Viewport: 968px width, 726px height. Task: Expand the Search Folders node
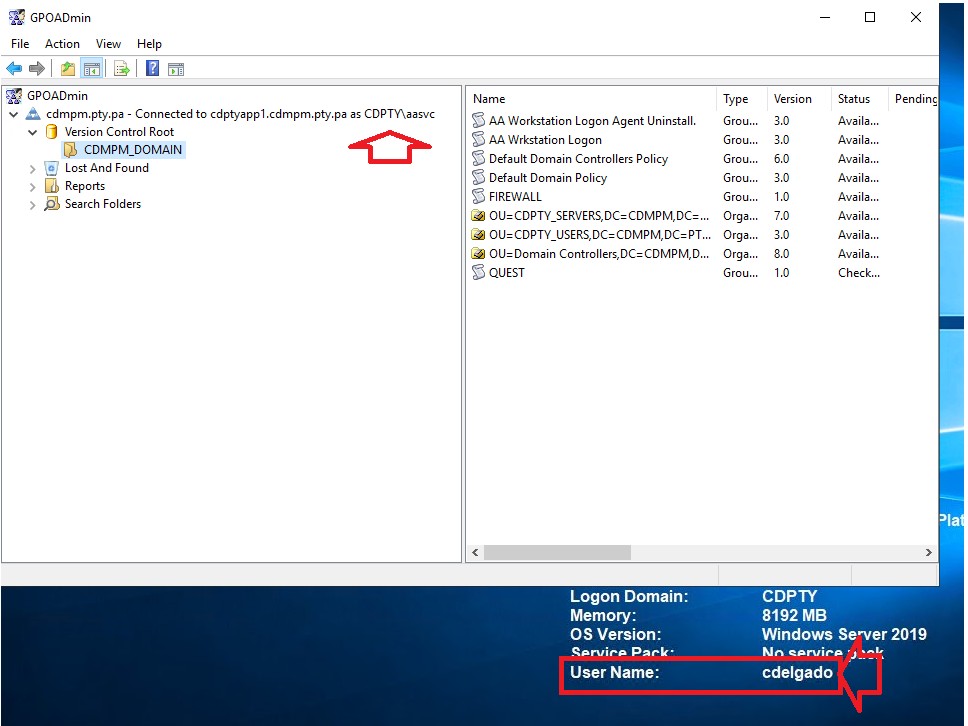(33, 204)
